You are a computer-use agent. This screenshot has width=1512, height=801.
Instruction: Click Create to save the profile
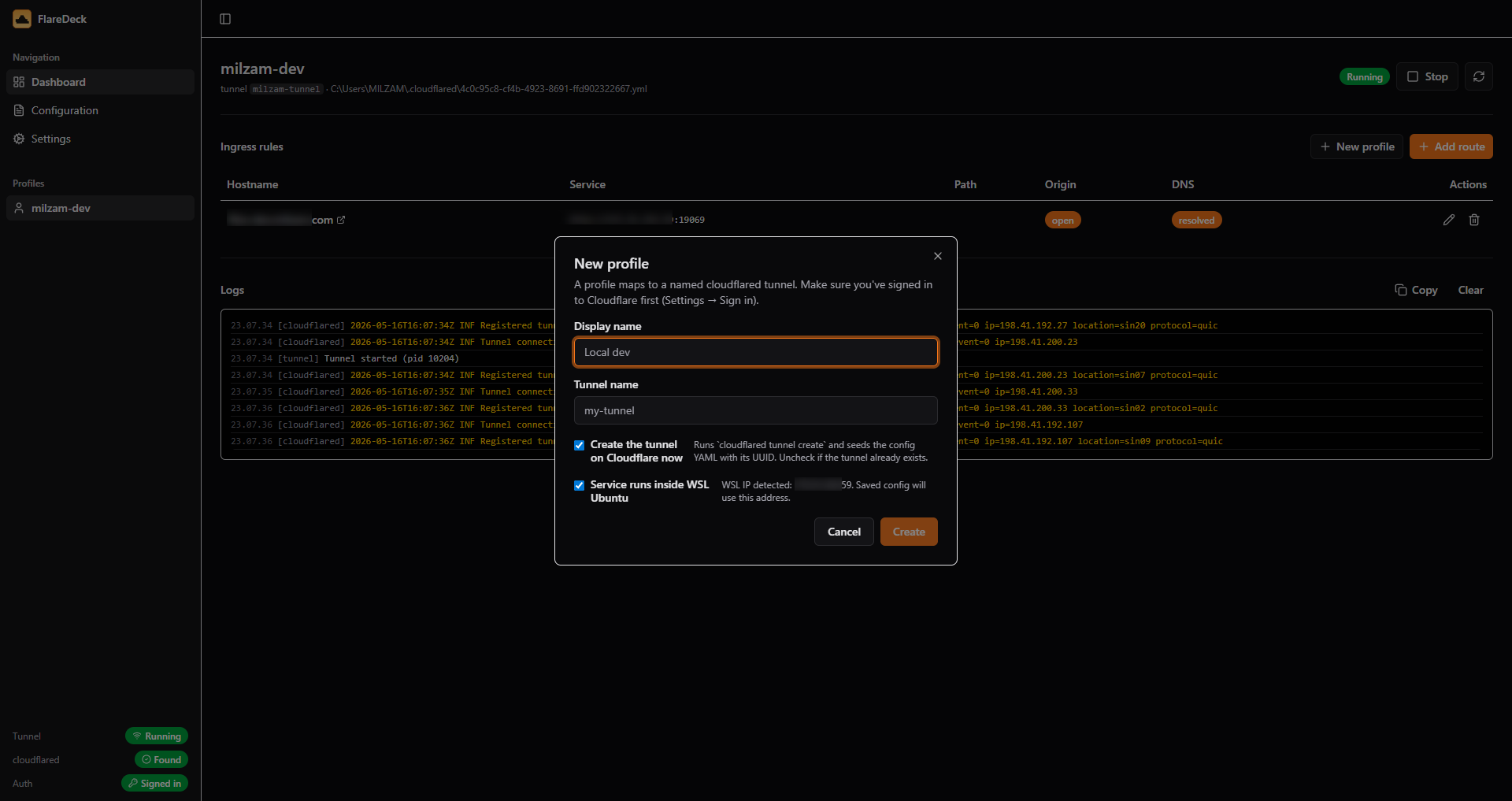[x=909, y=532]
